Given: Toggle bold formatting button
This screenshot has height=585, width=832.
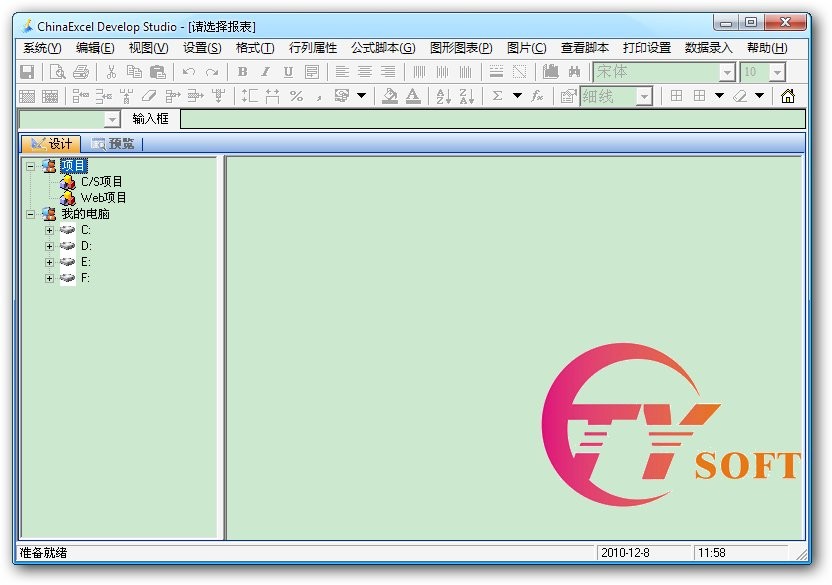Looking at the screenshot, I should click(x=242, y=72).
